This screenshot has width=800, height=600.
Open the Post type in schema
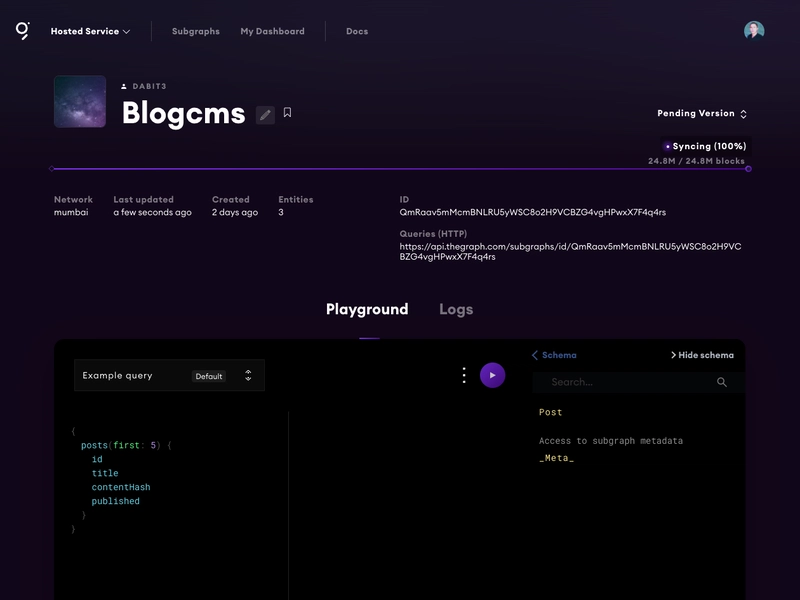click(551, 412)
